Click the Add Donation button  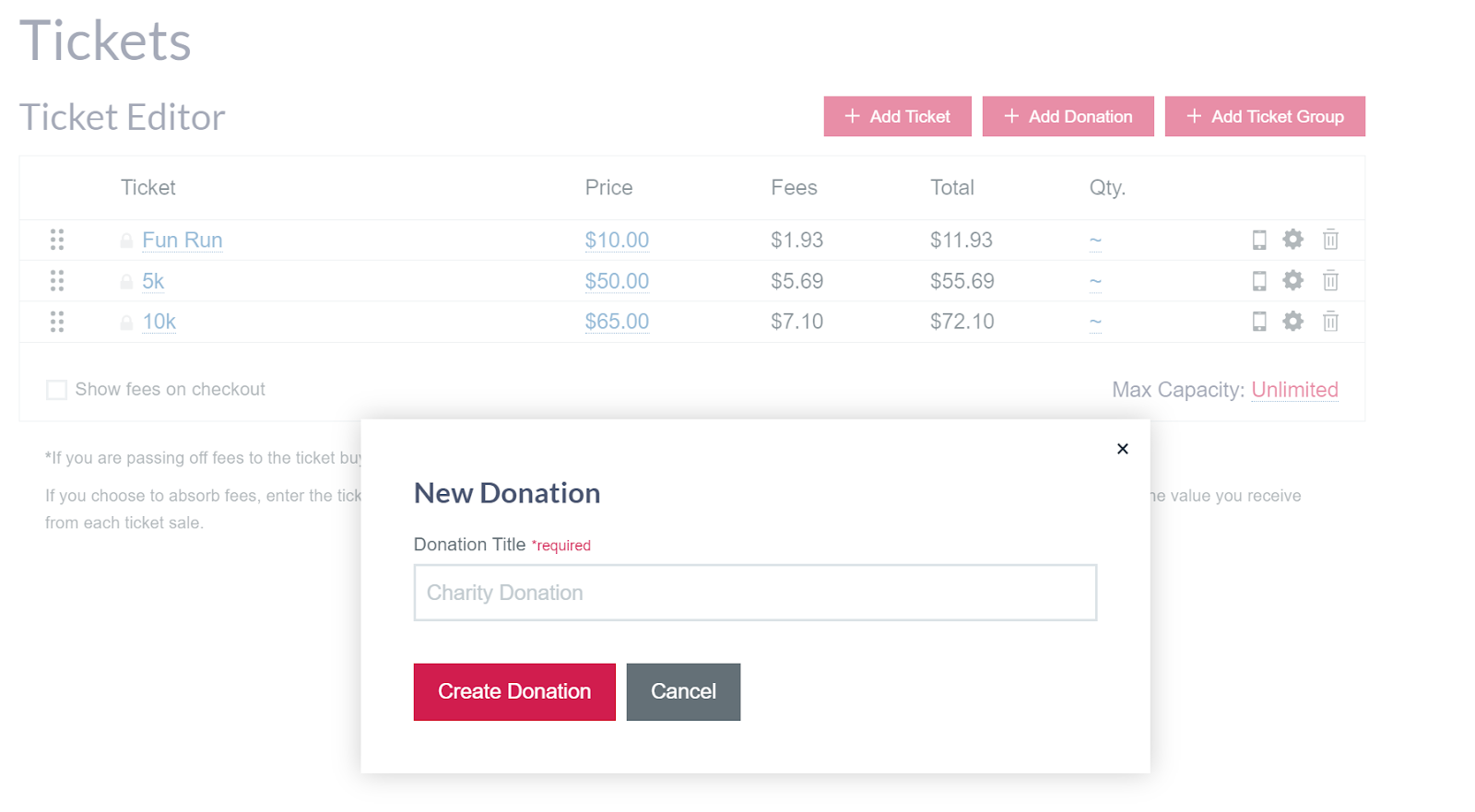(1068, 116)
